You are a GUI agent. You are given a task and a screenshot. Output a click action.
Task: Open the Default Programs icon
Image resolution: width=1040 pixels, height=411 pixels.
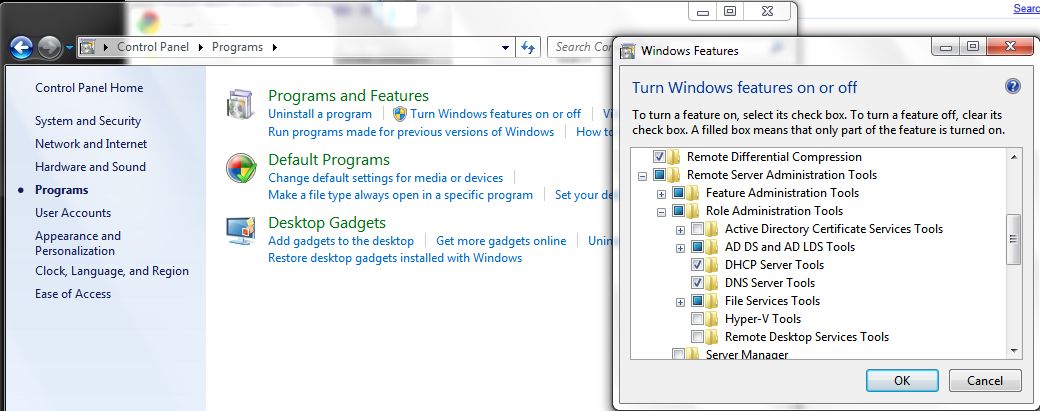point(241,168)
